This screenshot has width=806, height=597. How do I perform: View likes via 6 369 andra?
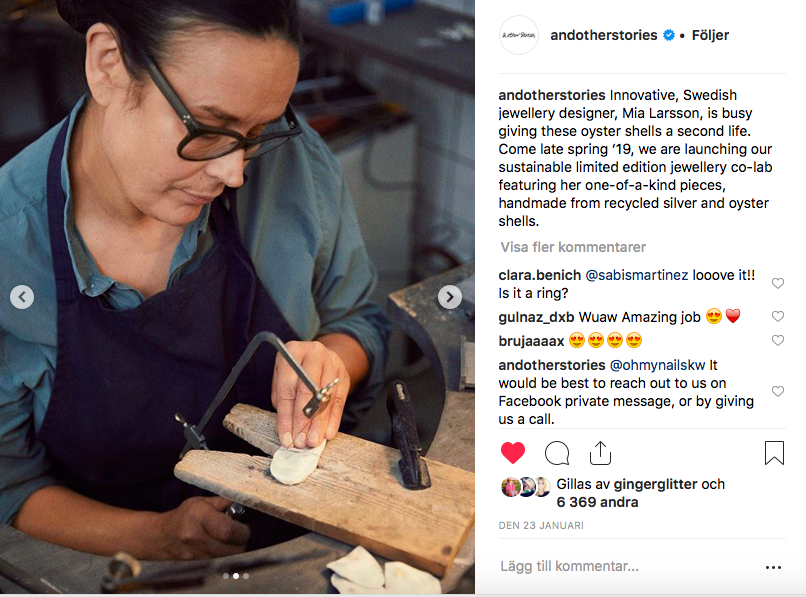coord(597,502)
